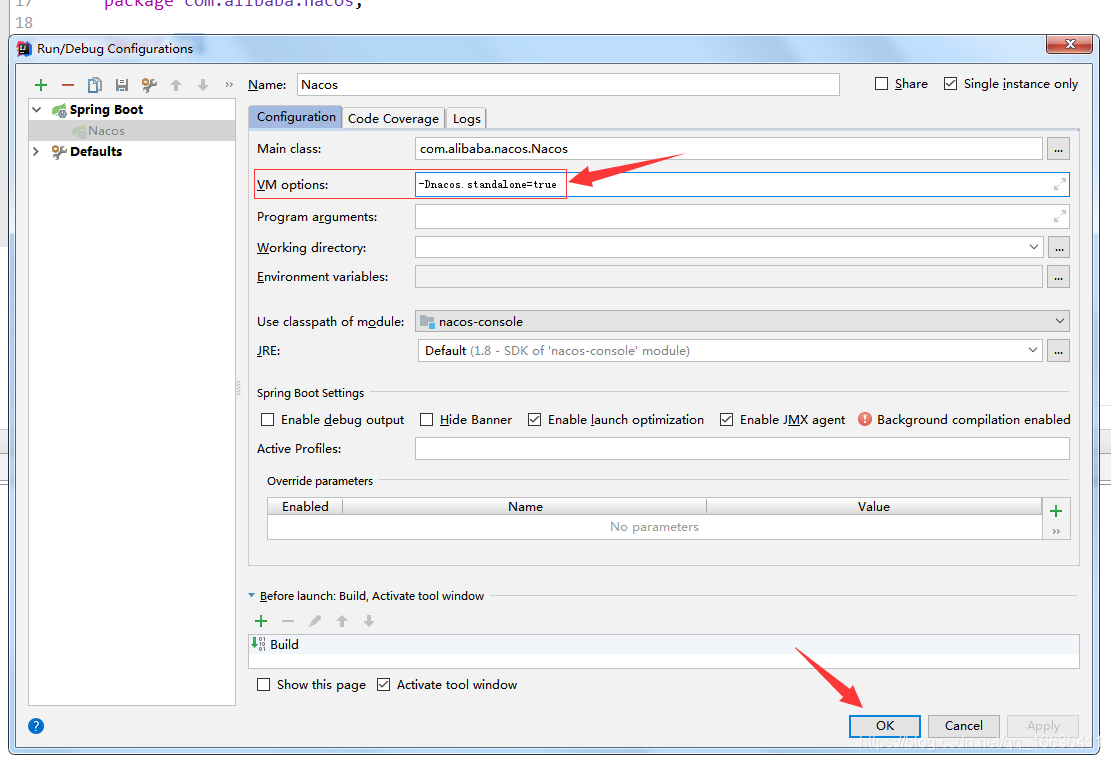The width and height of the screenshot is (1111, 761).
Task: Switch to Code Coverage tab
Action: (393, 118)
